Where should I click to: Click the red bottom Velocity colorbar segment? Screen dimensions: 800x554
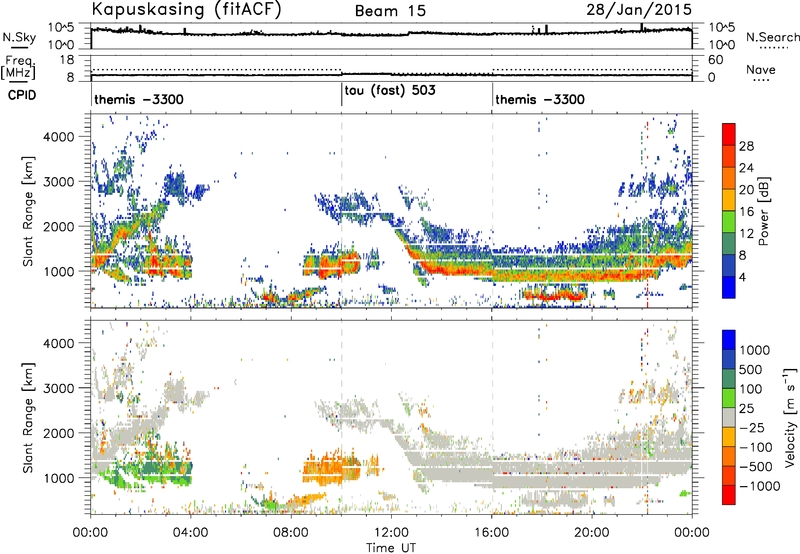click(729, 494)
